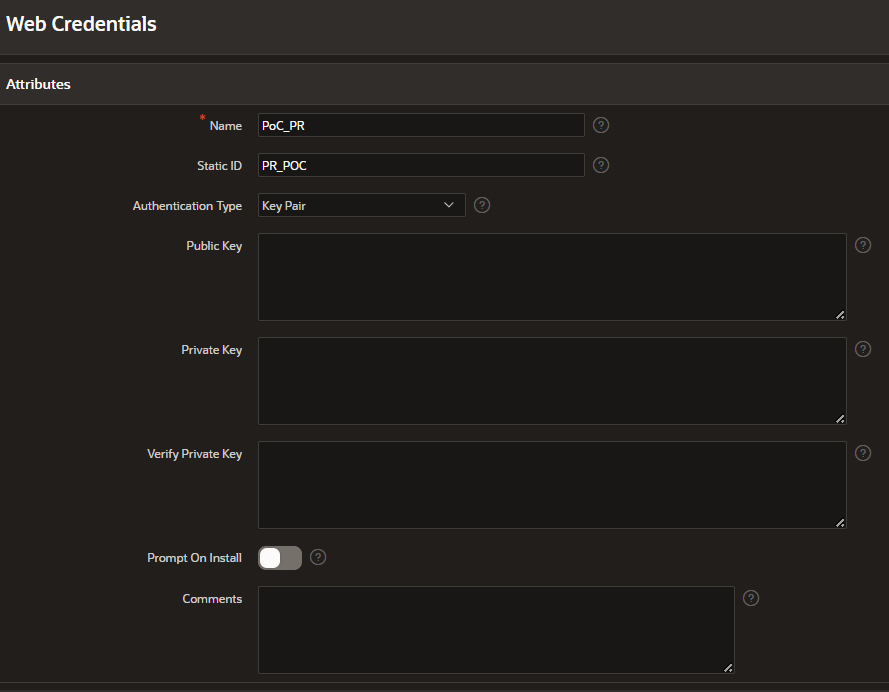This screenshot has height=692, width=889.
Task: Toggle the Prompt On Install switch
Action: click(x=280, y=558)
